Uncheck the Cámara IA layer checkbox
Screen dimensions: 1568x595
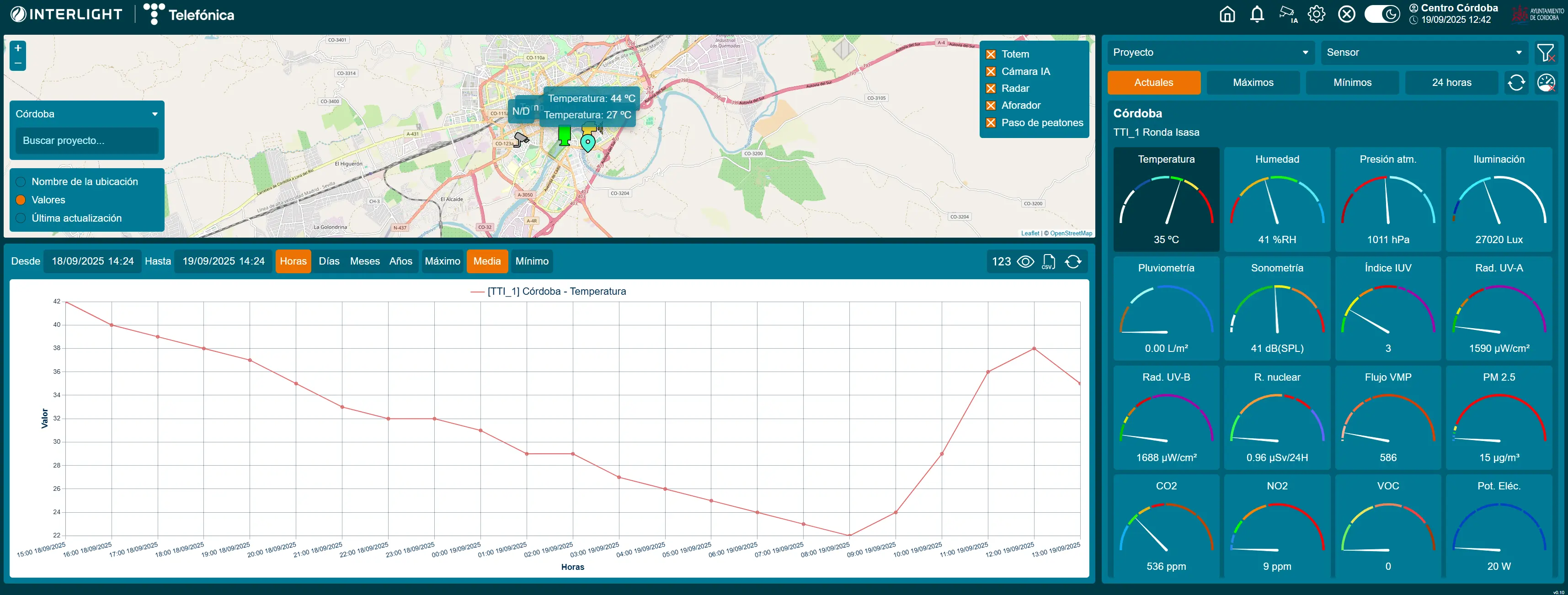pos(991,72)
